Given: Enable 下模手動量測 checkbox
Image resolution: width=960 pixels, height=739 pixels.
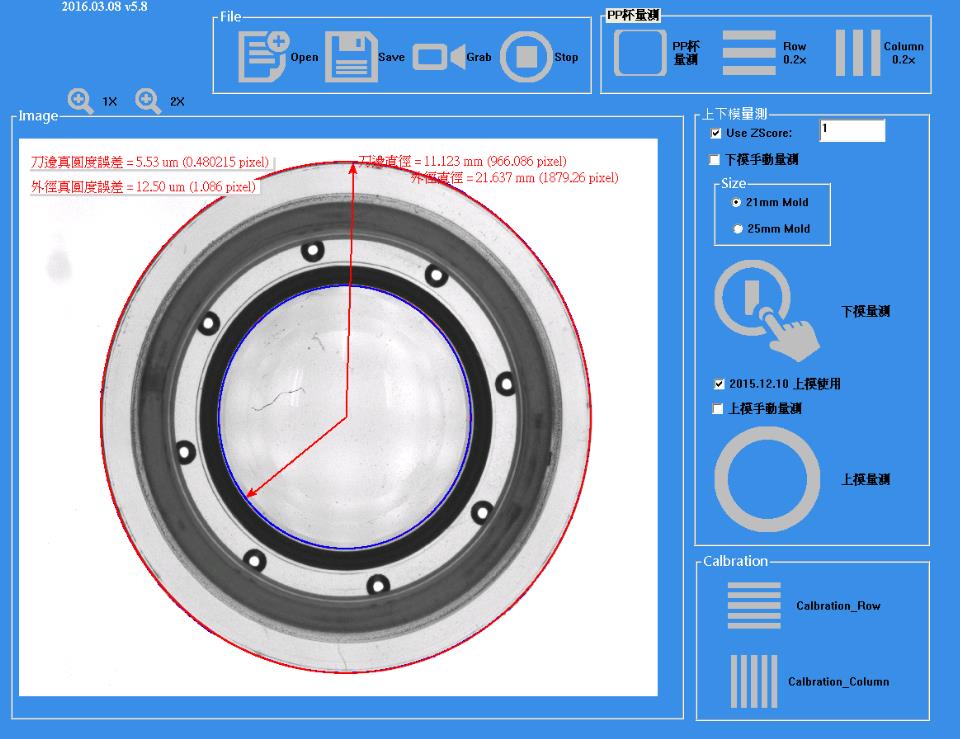Looking at the screenshot, I should [714, 160].
